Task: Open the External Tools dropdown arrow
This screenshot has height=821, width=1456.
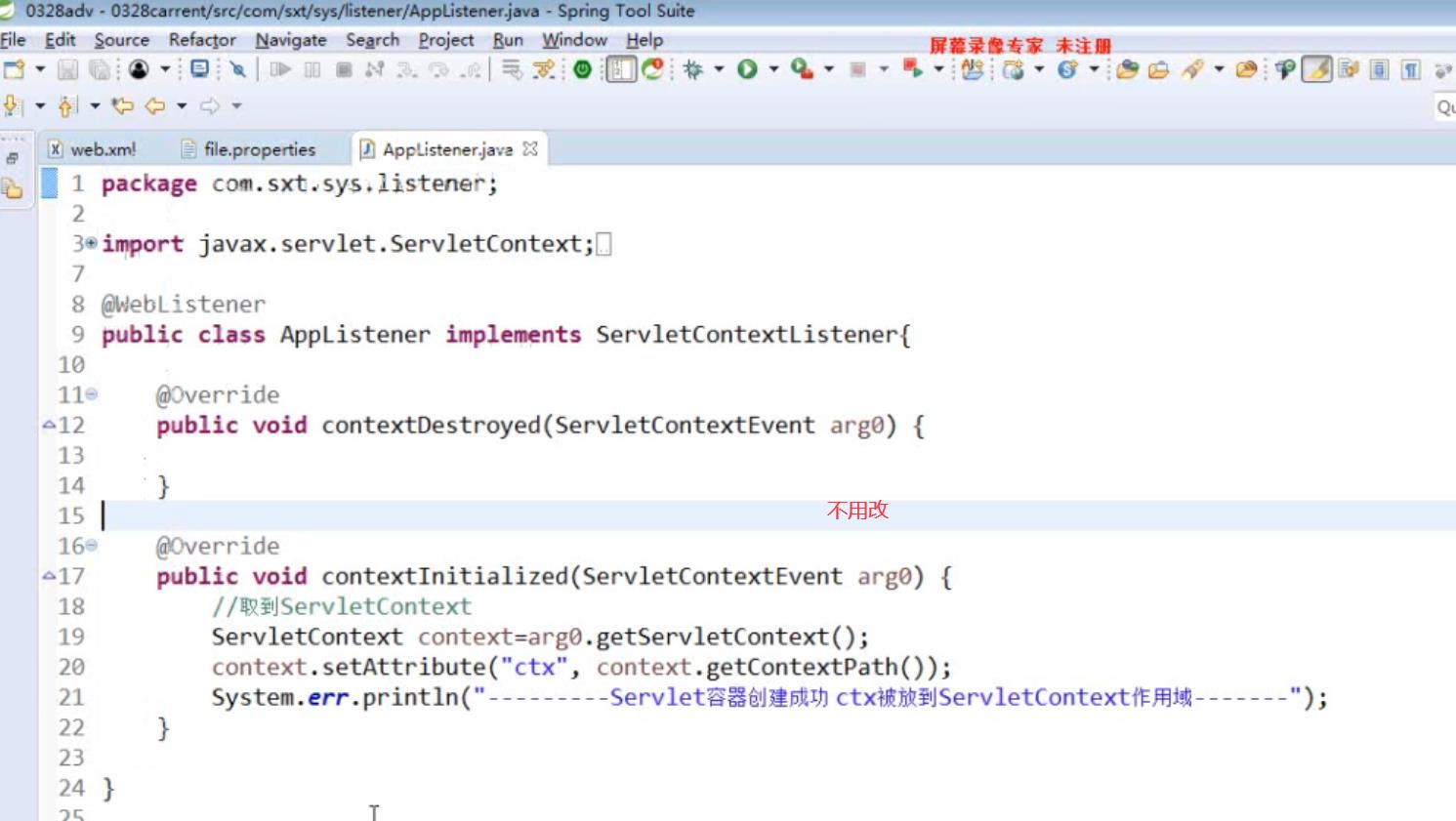Action: click(829, 69)
